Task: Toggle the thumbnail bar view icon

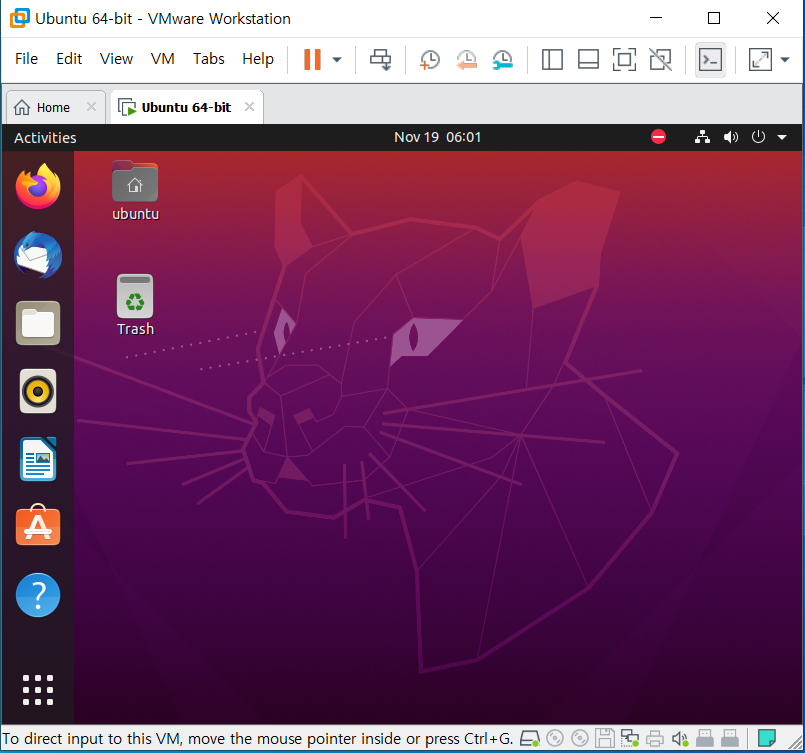Action: (x=588, y=60)
